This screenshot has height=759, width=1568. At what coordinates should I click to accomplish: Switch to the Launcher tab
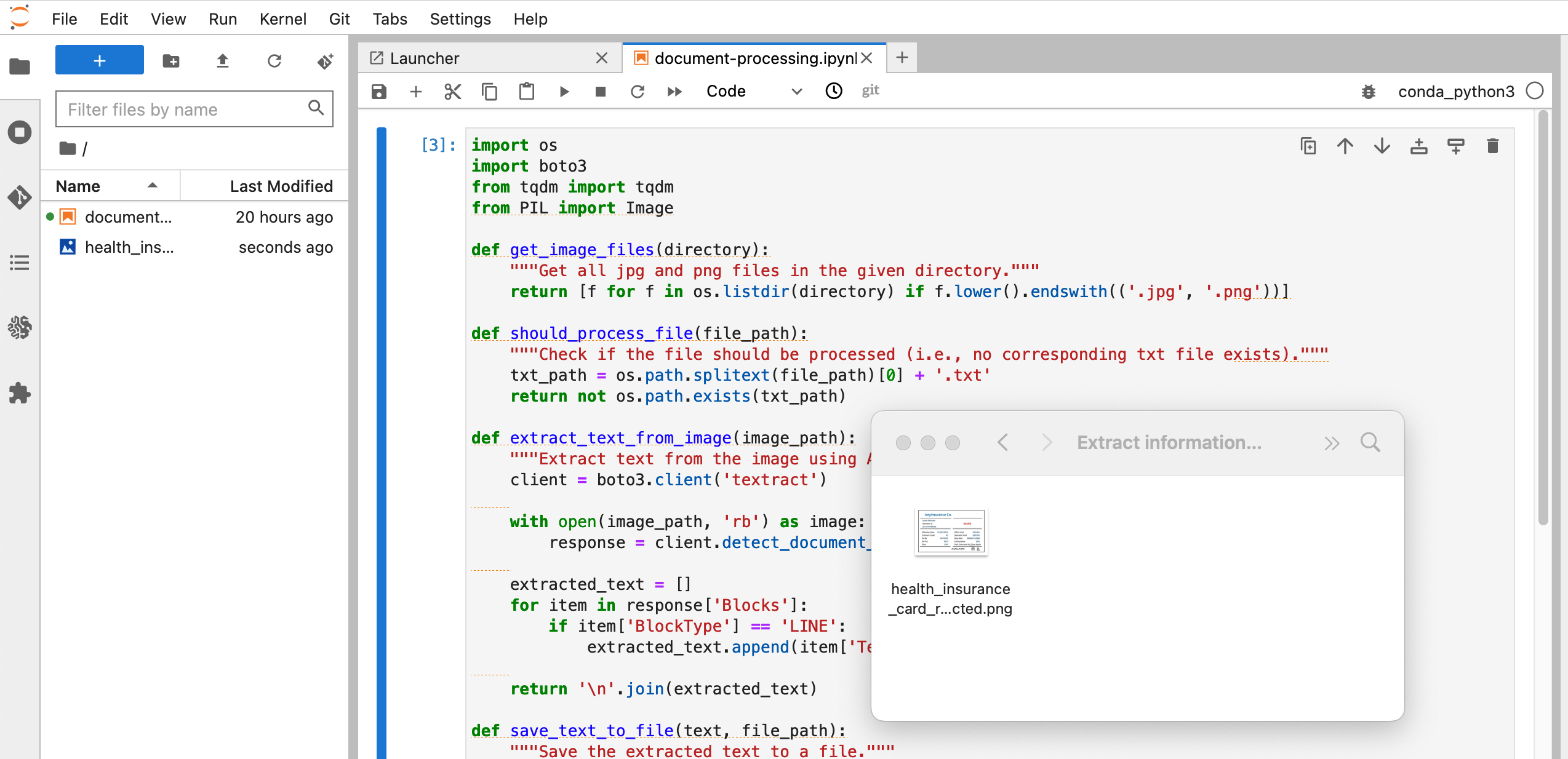click(x=425, y=58)
